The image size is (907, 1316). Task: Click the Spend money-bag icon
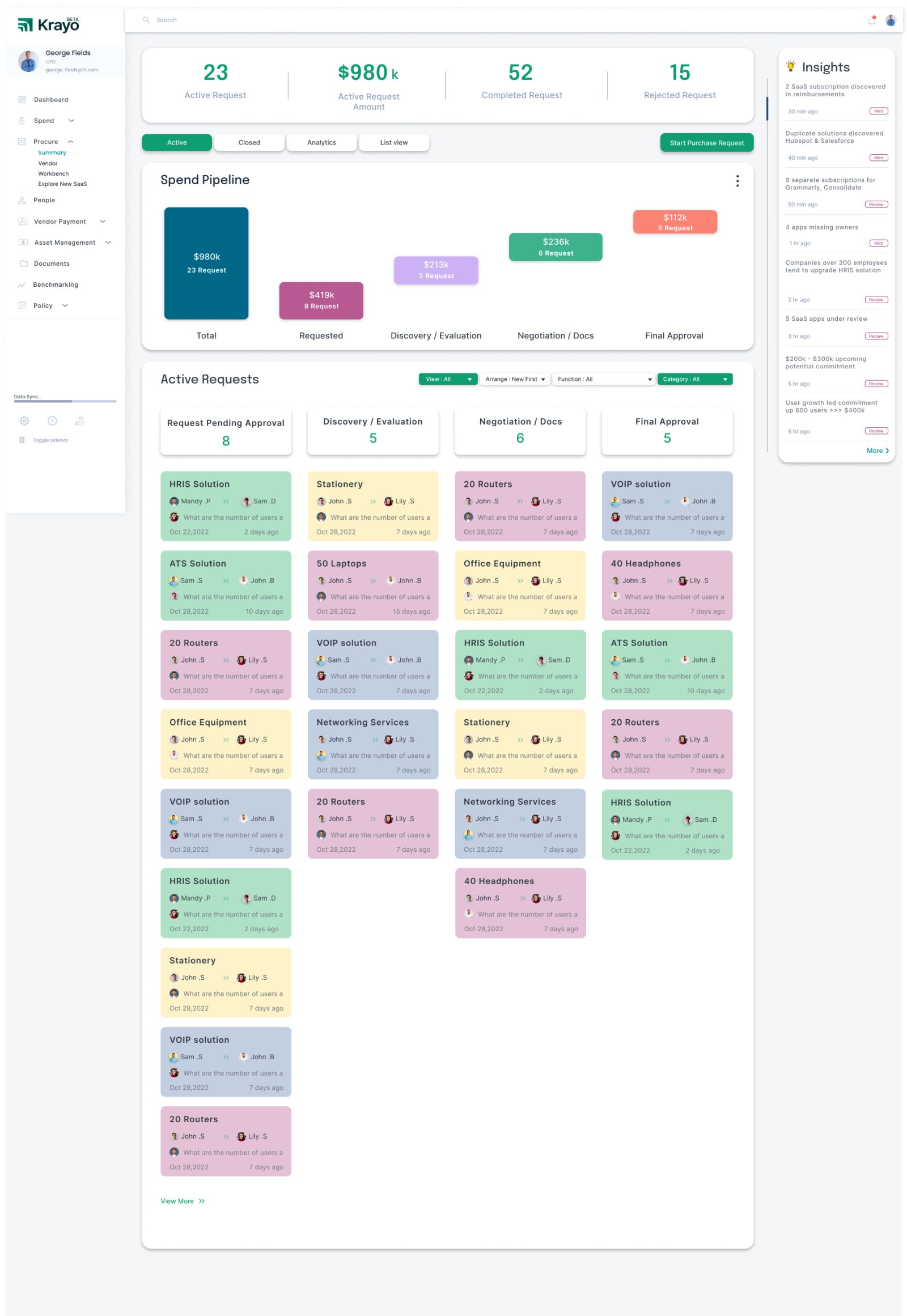pos(22,121)
